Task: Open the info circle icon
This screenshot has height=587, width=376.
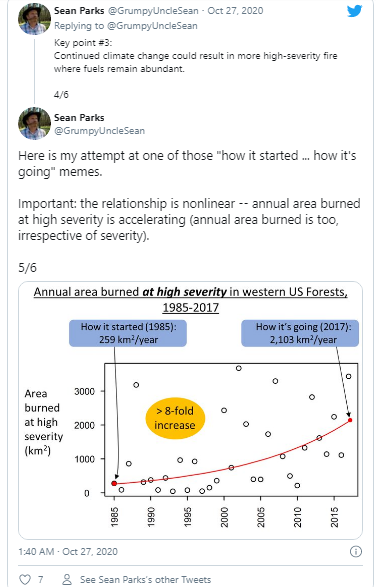Action: click(x=355, y=551)
